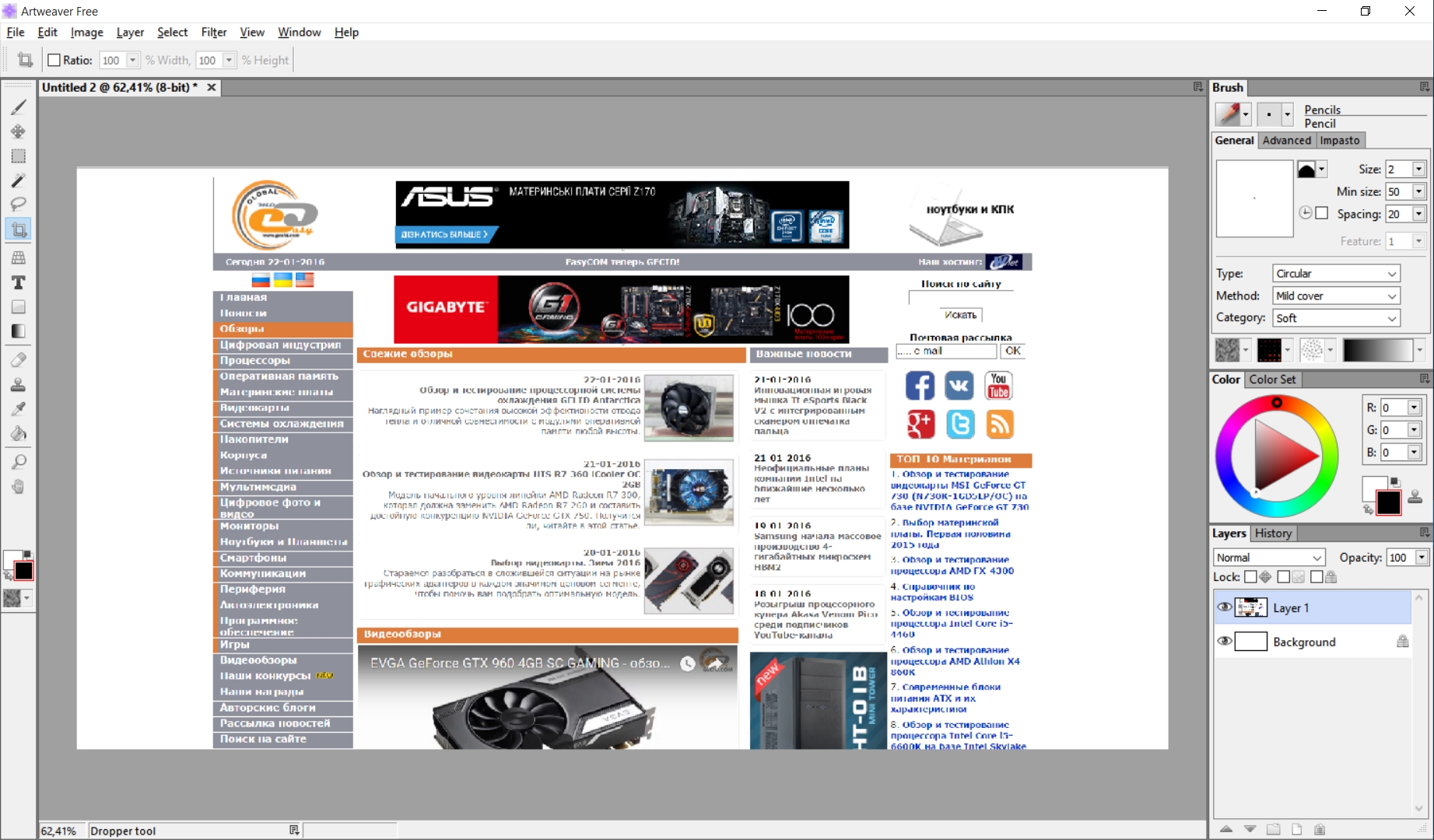Screen dimensions: 1434x840
Task: Switch to the Color Set tab
Action: pyautogui.click(x=1272, y=379)
